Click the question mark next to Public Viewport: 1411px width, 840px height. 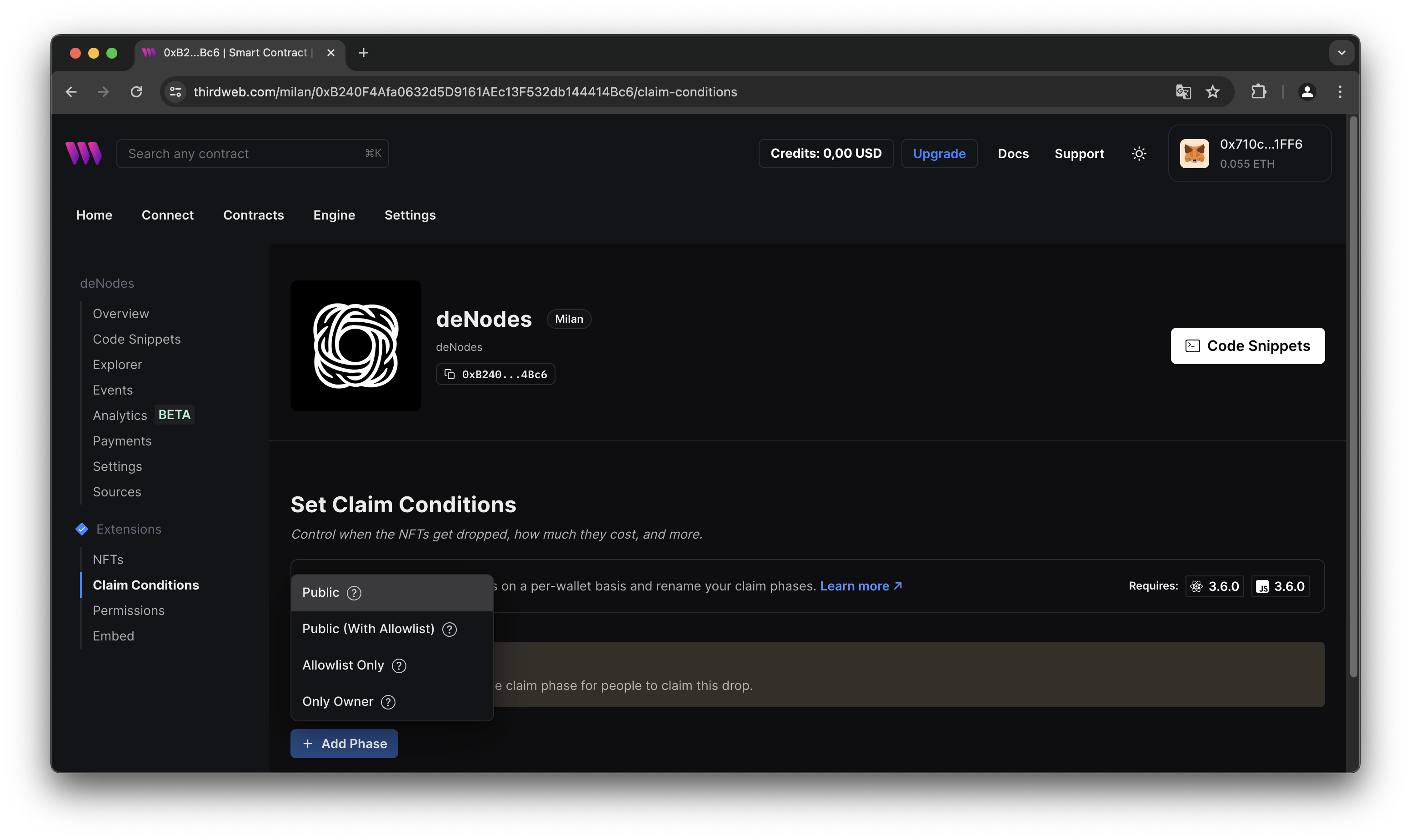(354, 593)
